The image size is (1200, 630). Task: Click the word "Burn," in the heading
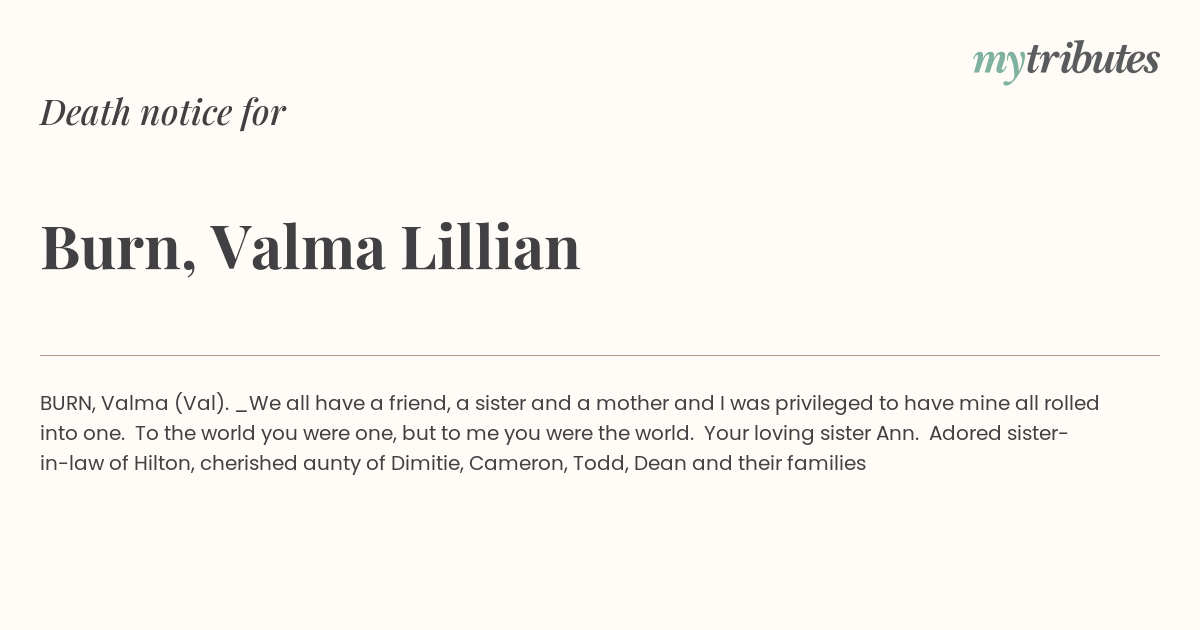(x=118, y=250)
